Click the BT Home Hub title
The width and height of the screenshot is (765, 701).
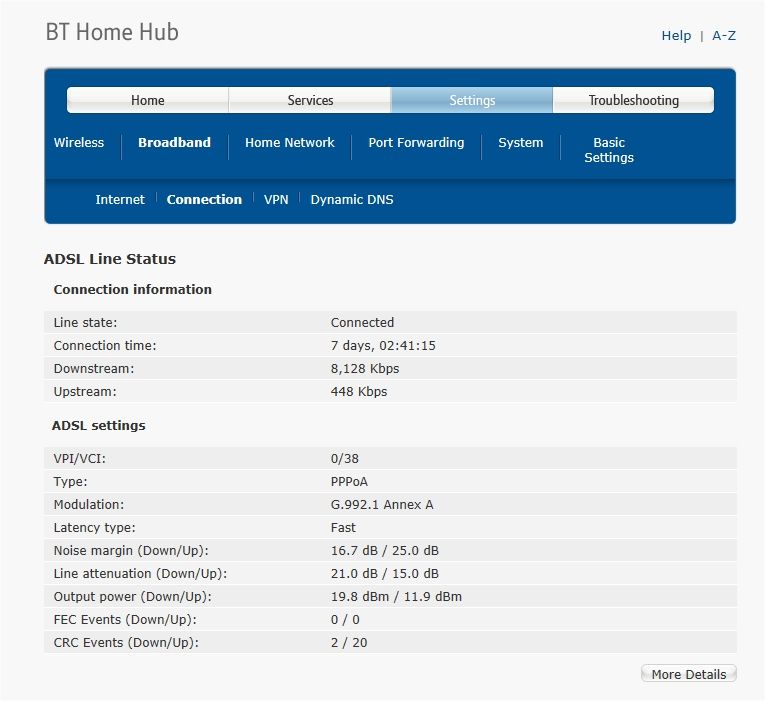(112, 32)
